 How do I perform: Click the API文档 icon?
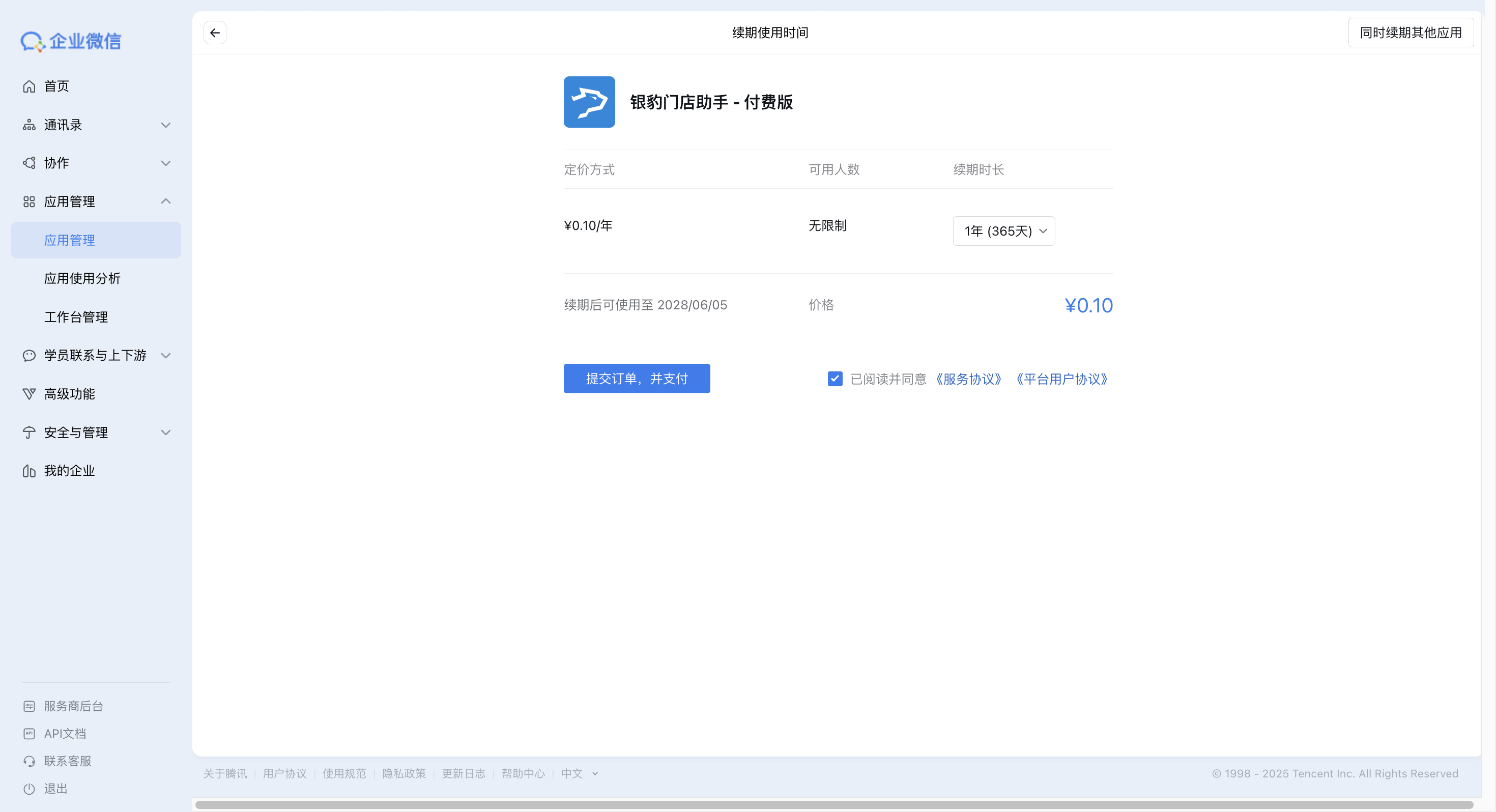pyautogui.click(x=29, y=734)
